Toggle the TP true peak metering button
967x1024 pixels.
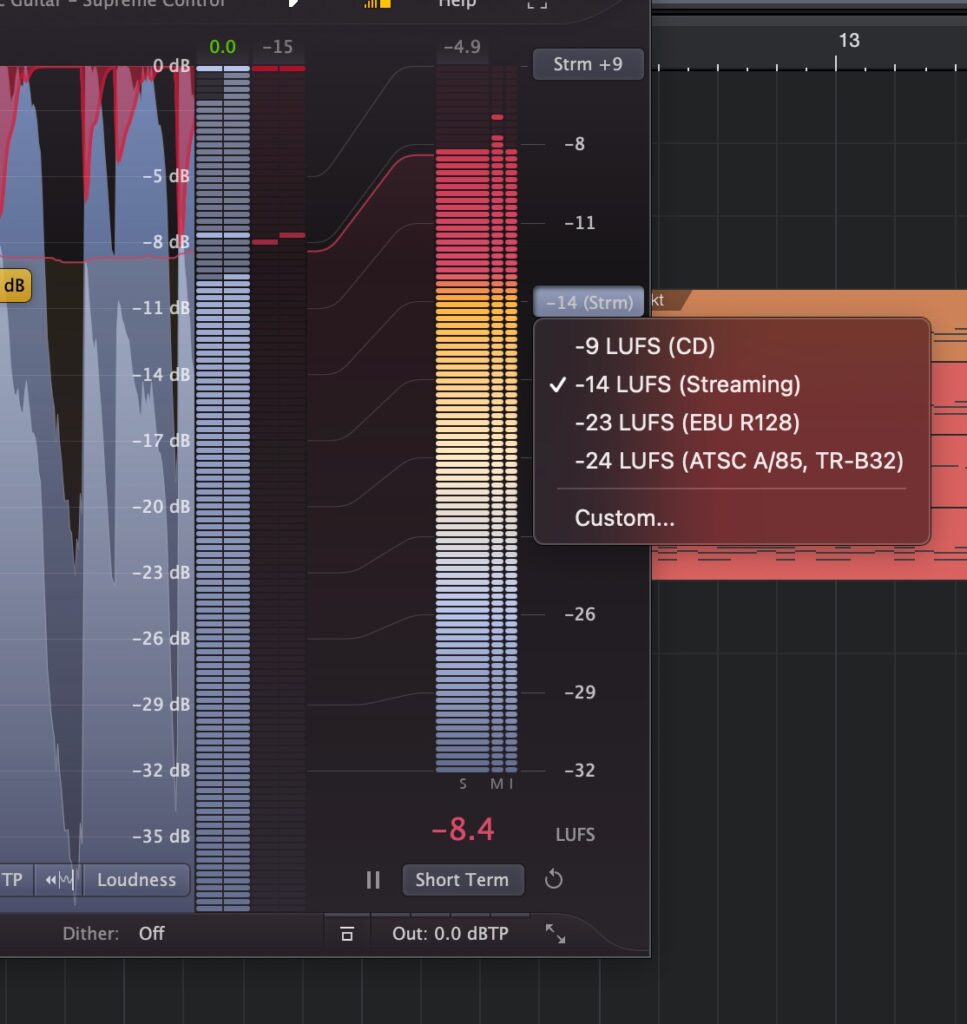coord(14,880)
